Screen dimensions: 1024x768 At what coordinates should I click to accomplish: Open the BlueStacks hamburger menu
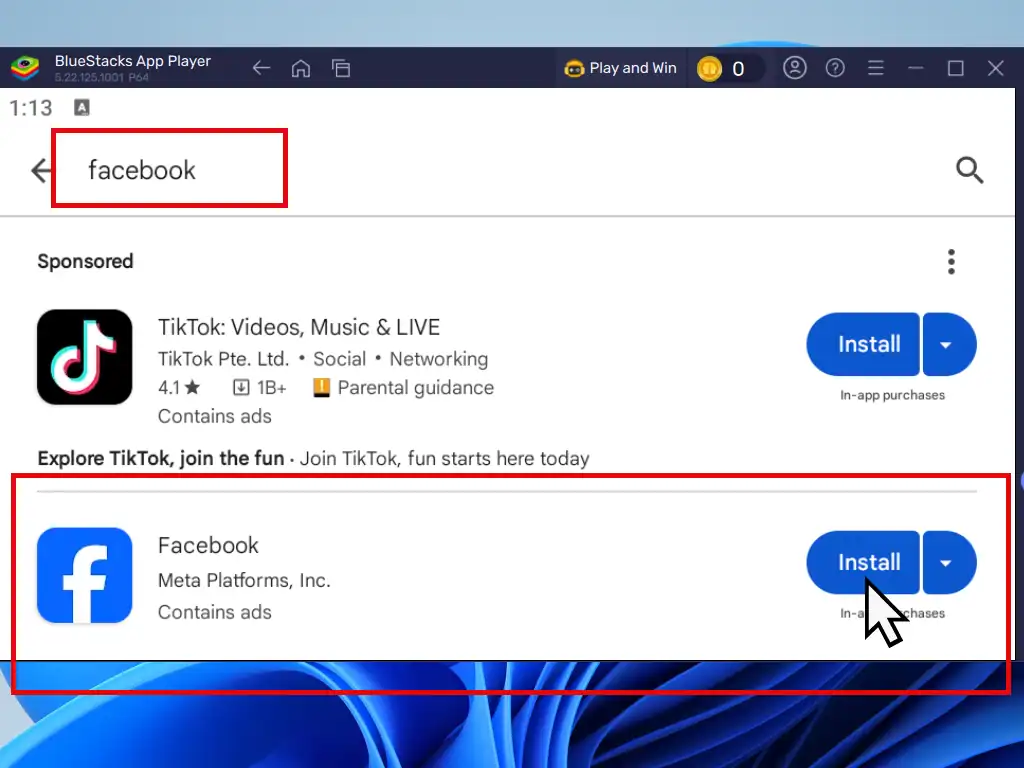click(x=875, y=68)
